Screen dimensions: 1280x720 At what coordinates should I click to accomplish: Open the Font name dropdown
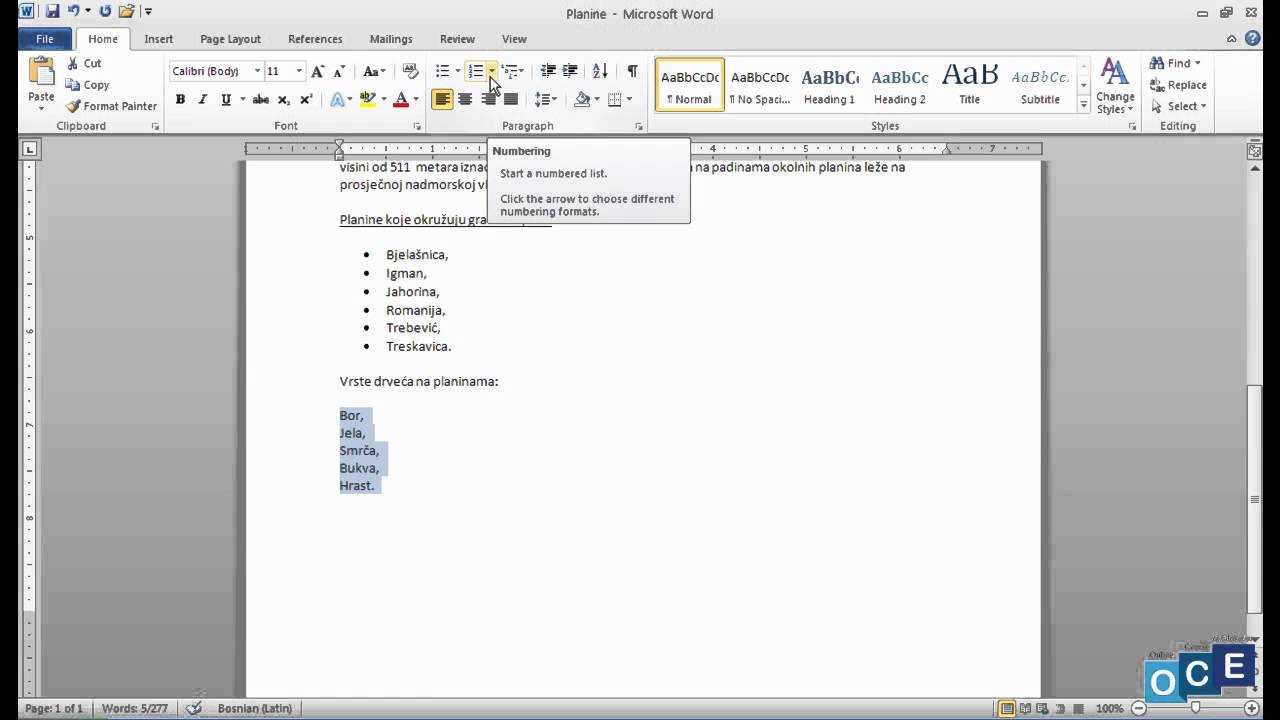click(x=257, y=71)
